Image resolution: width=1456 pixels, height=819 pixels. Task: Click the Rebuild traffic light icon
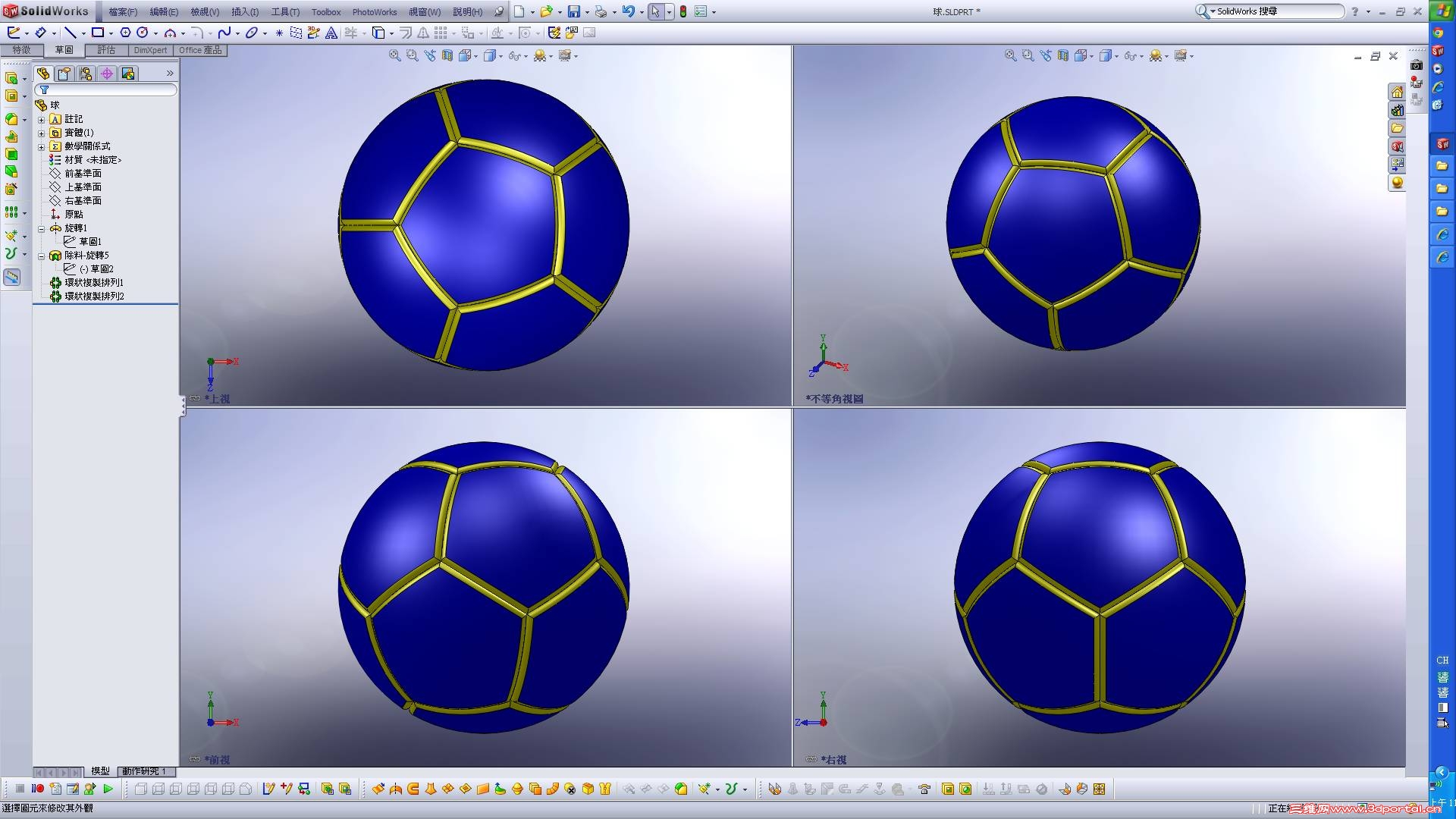[683, 11]
